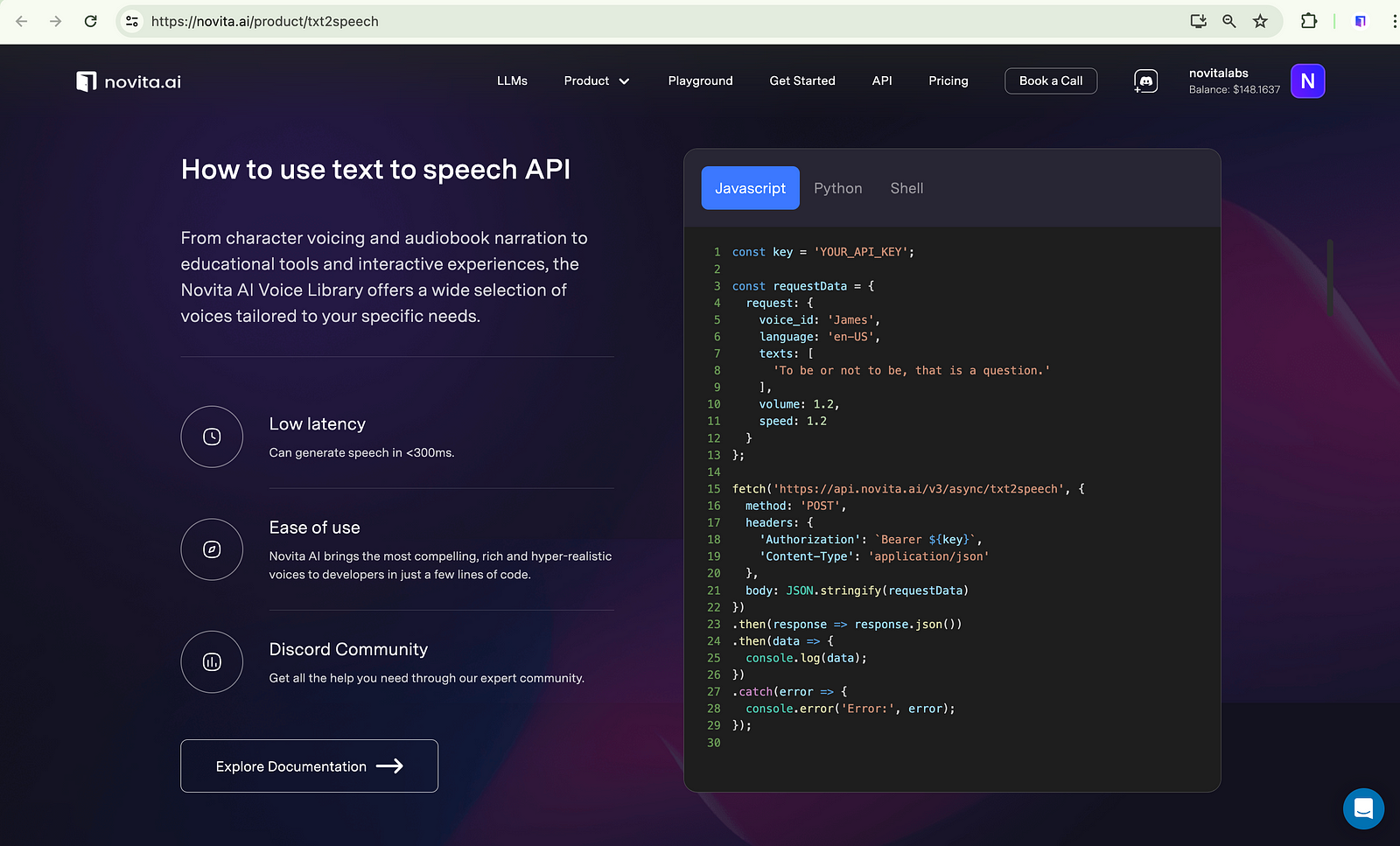Click the 'YOUR_API_KEY' string in code
The width and height of the screenshot is (1400, 846).
[x=860, y=252]
